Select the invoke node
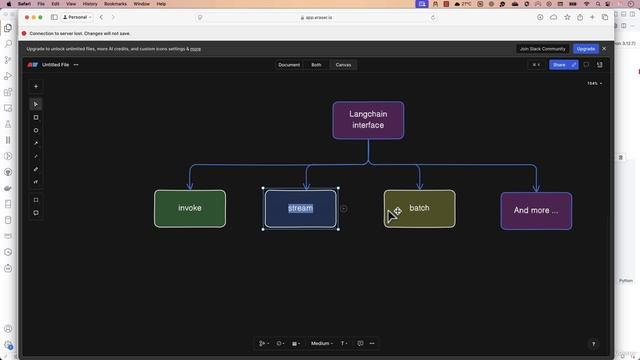Image resolution: width=640 pixels, height=360 pixels. [x=190, y=209]
